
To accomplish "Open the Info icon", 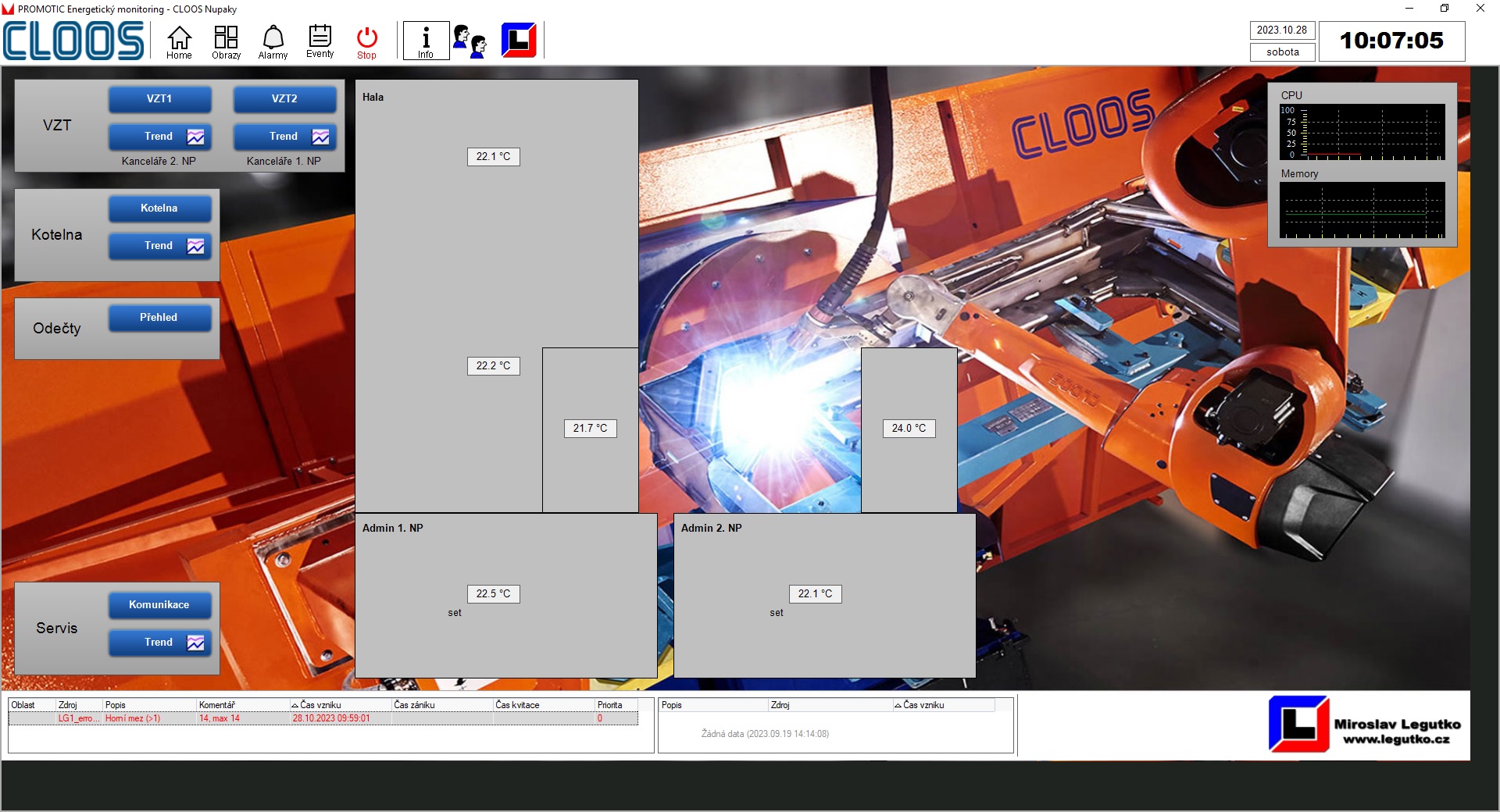I will [426, 41].
